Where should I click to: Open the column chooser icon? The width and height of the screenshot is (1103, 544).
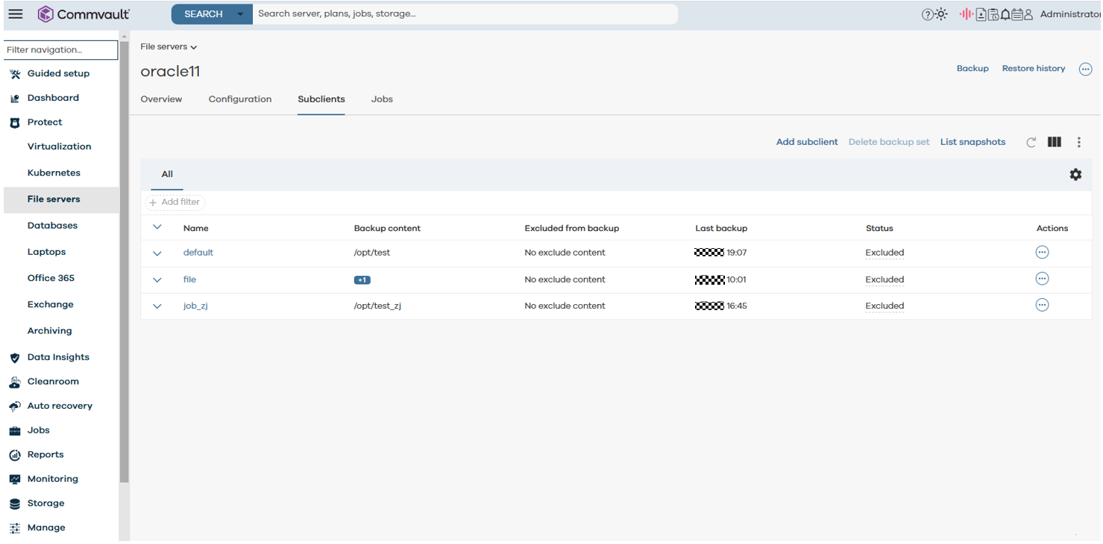coord(1054,143)
